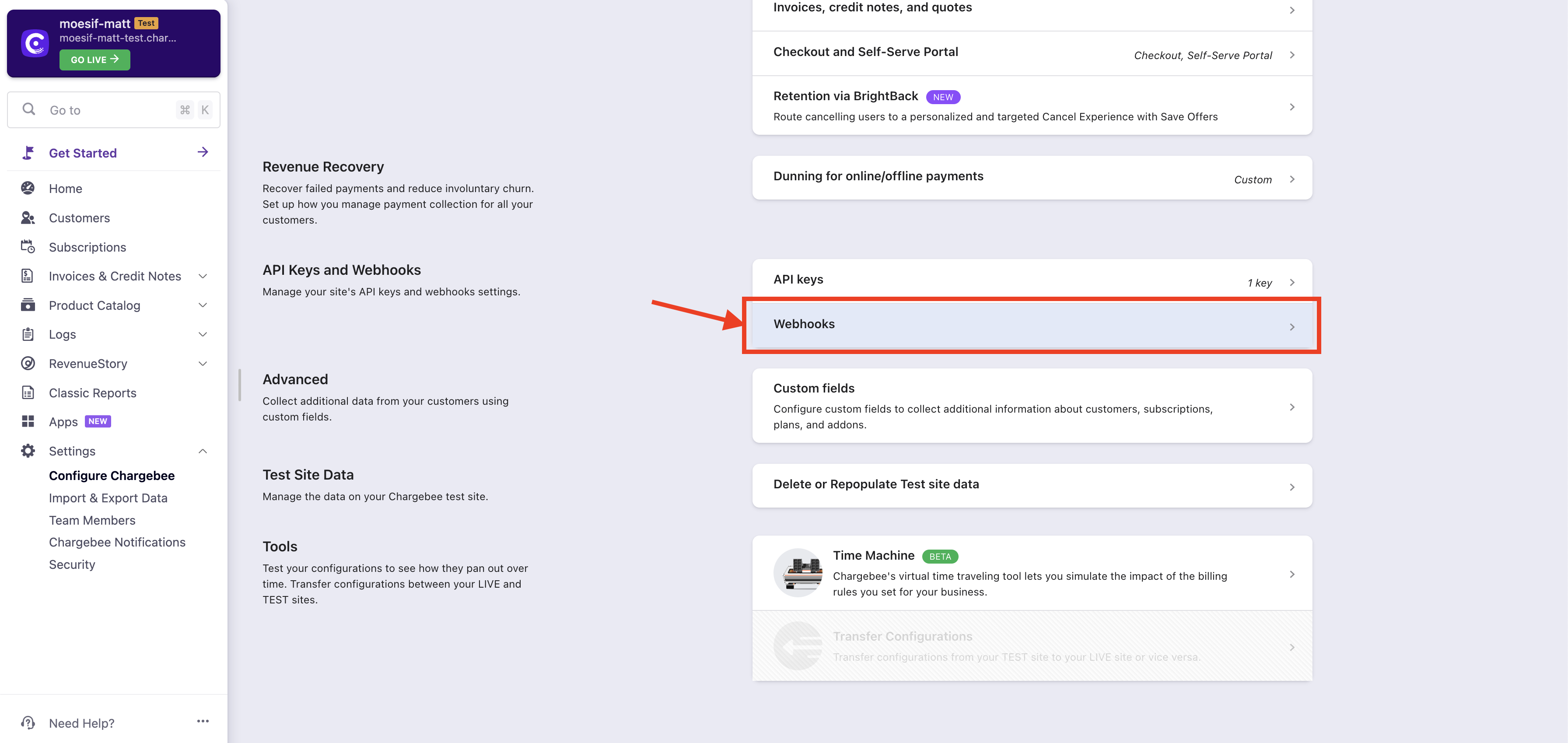
Task: Open Dunning for online/offline payments
Action: coord(1032,177)
